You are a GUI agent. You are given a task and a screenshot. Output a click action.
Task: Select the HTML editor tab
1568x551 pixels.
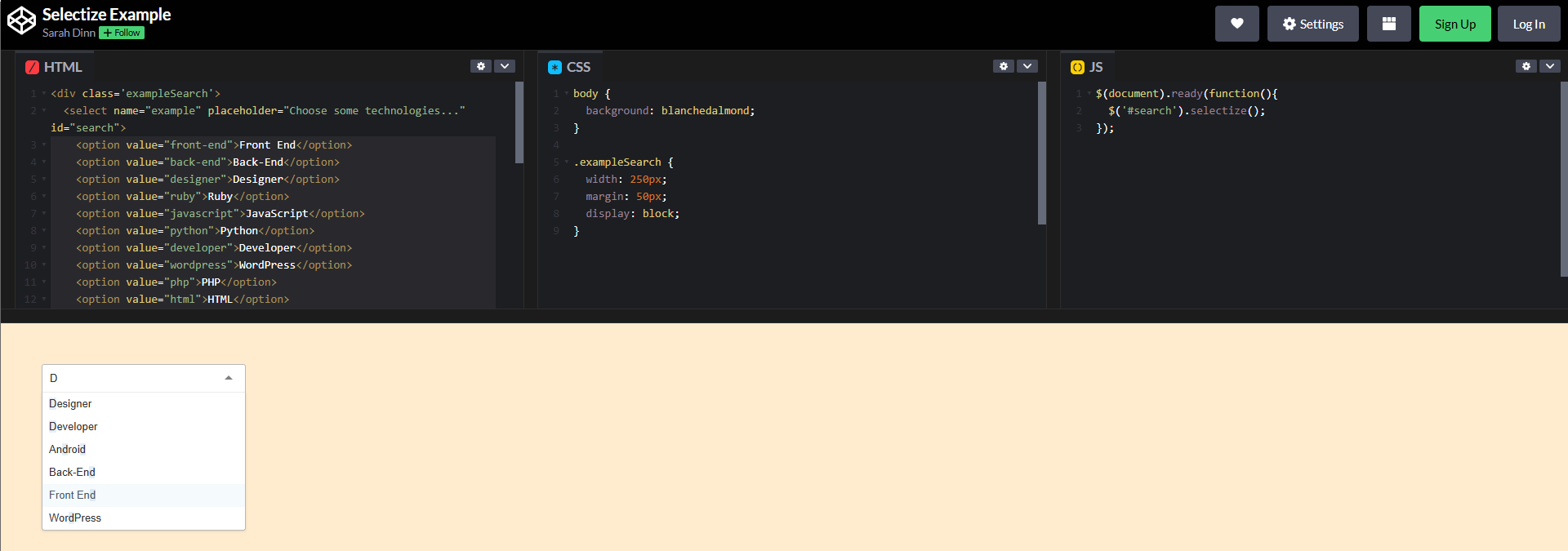tap(55, 67)
